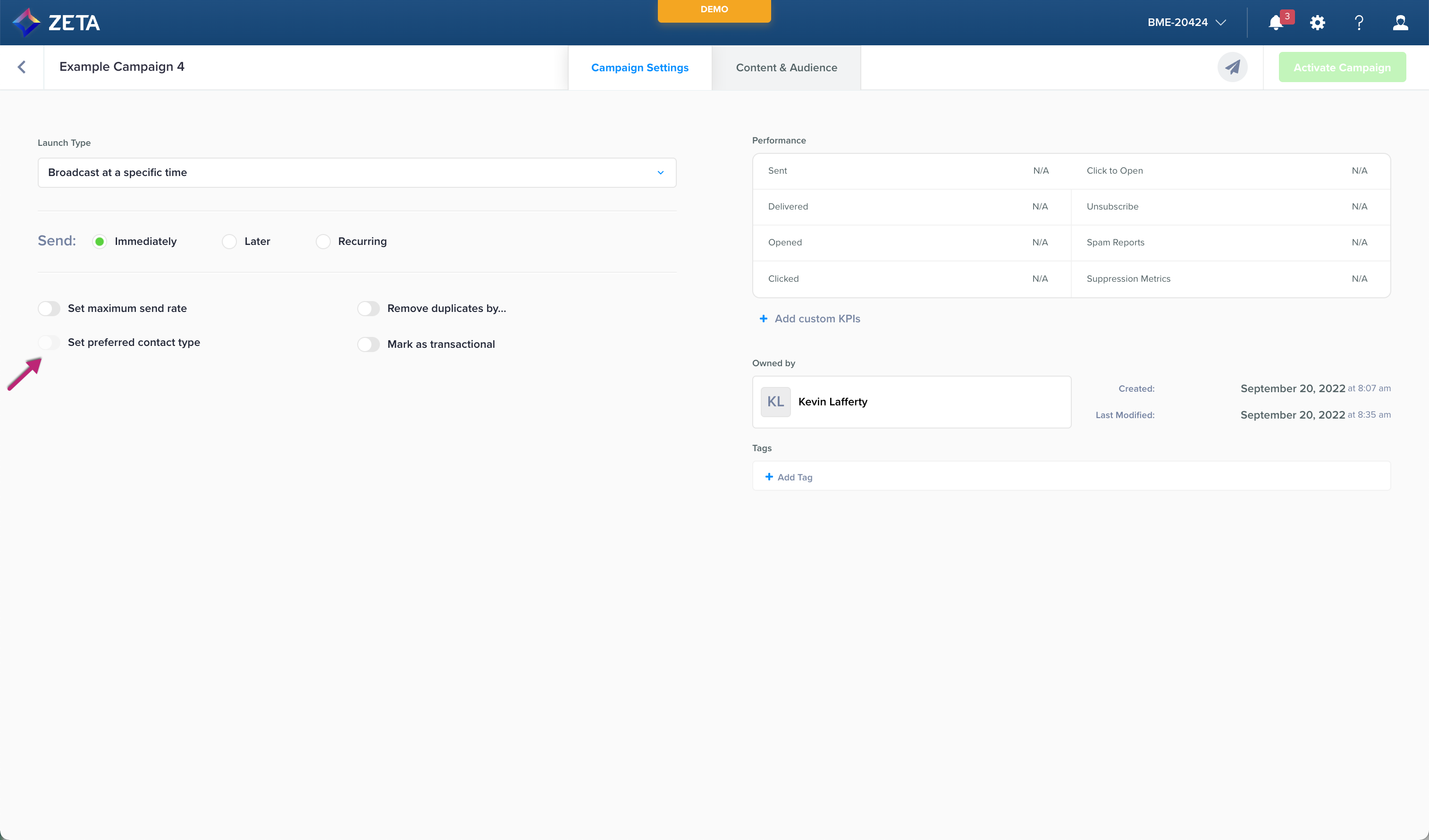
Task: Open the notifications bell
Action: 1275,23
